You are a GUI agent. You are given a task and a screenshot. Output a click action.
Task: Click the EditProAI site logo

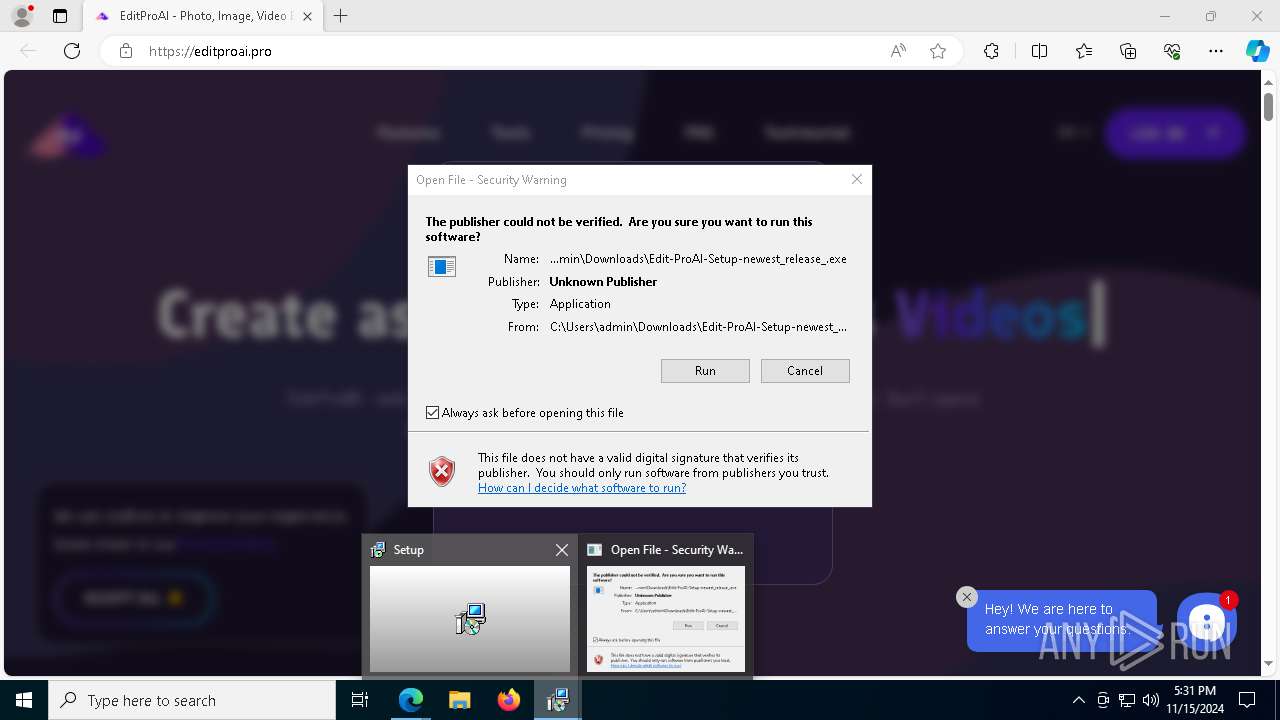pyautogui.click(x=68, y=135)
